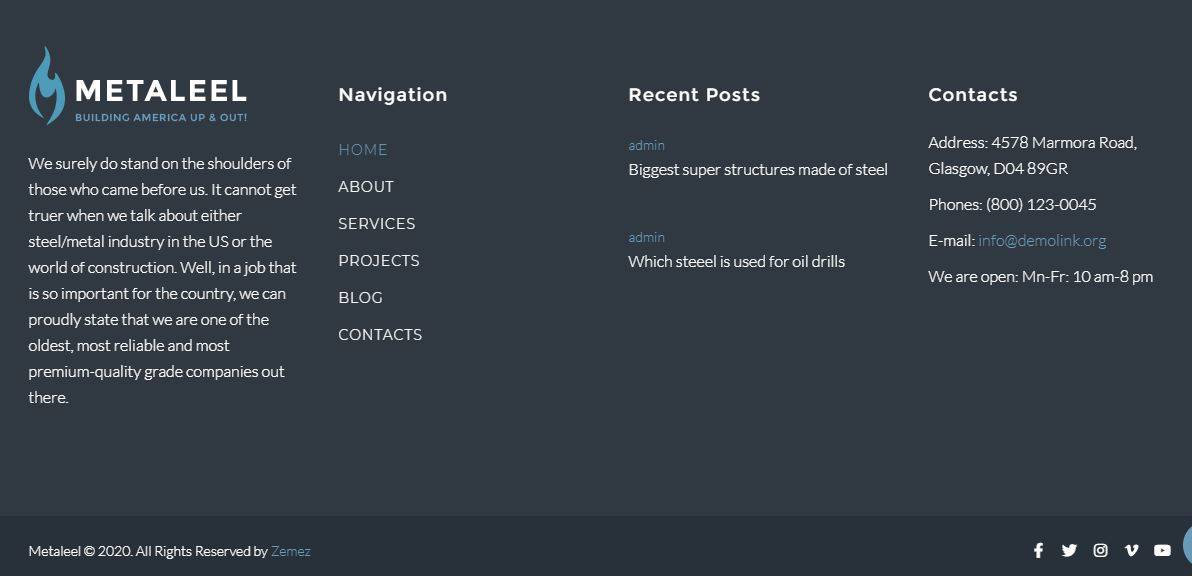Open the CONTACTS navigation link

pyautogui.click(x=380, y=335)
